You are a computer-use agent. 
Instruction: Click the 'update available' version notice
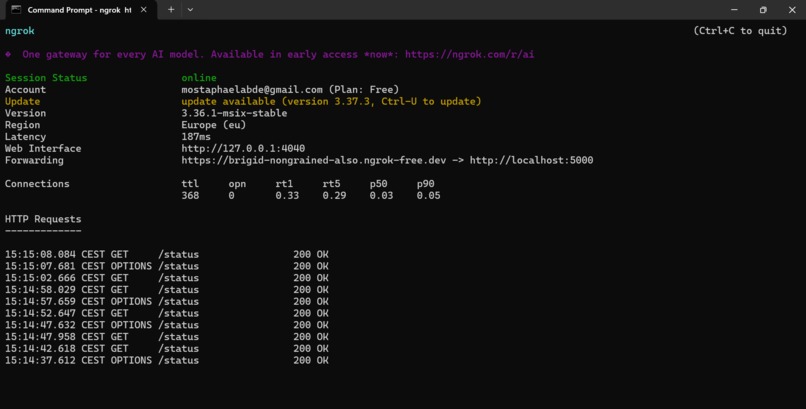tap(331, 101)
